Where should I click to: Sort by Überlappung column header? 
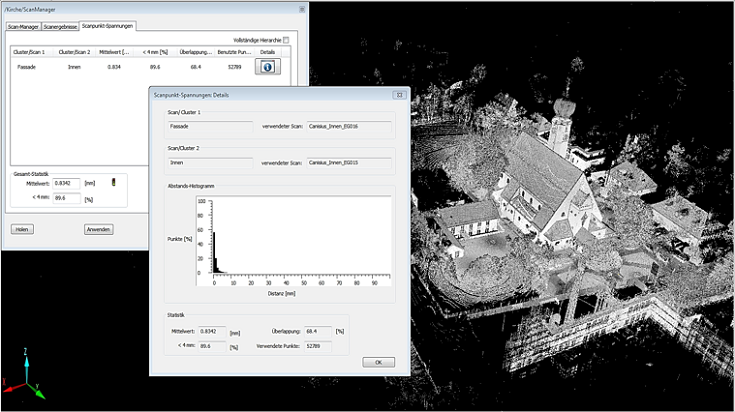tap(195, 52)
